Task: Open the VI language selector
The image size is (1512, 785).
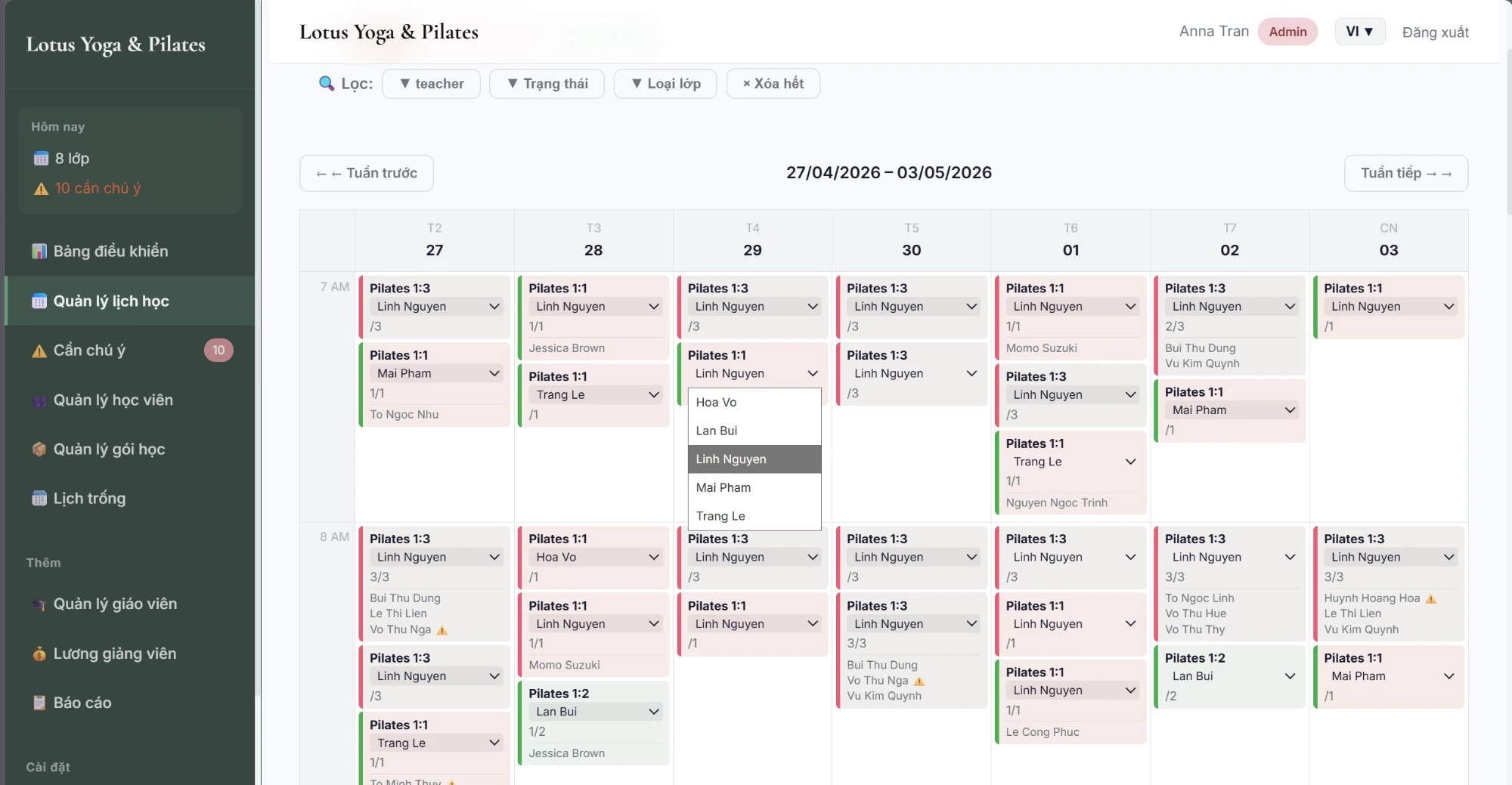Action: click(x=1359, y=32)
